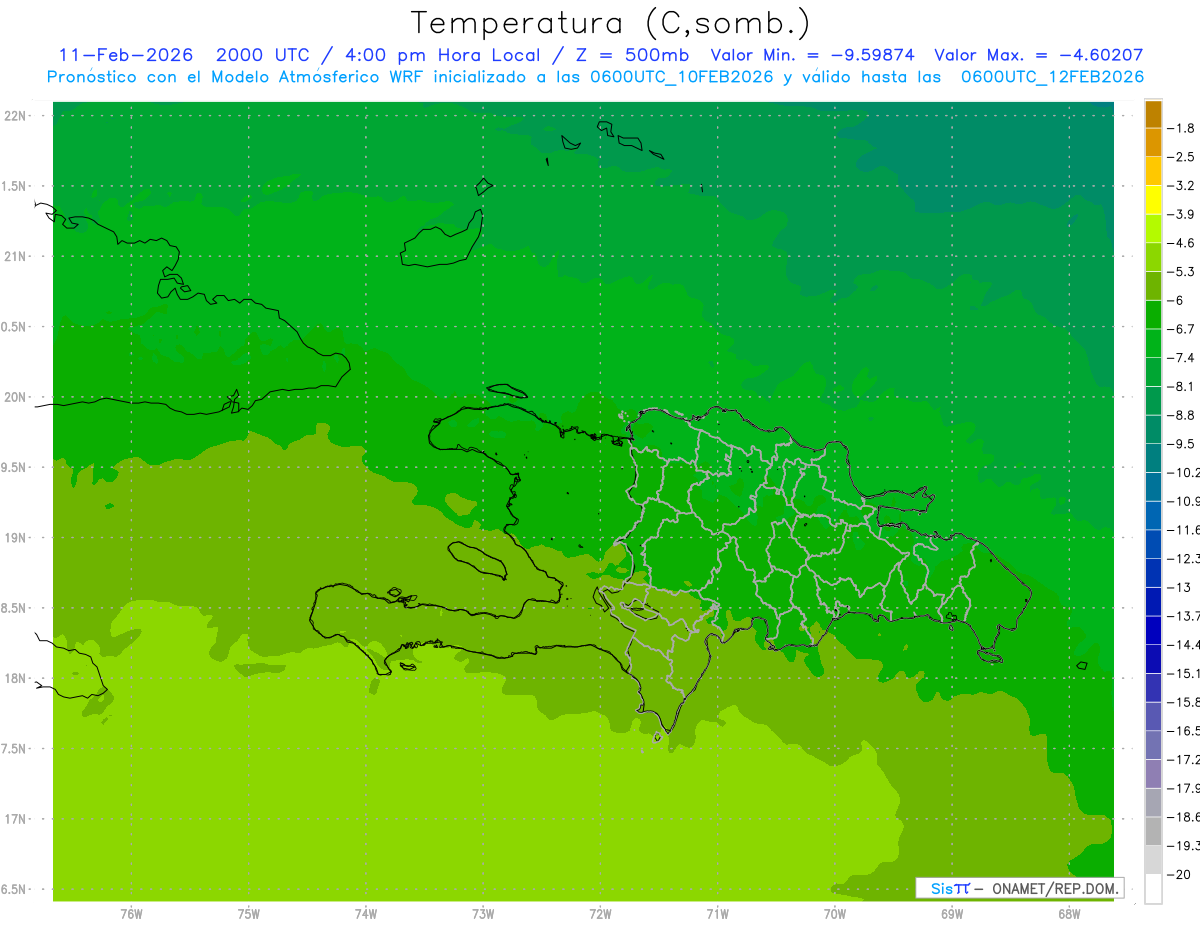
Task: Click the '69W' longitude axis label
Action: [952, 914]
